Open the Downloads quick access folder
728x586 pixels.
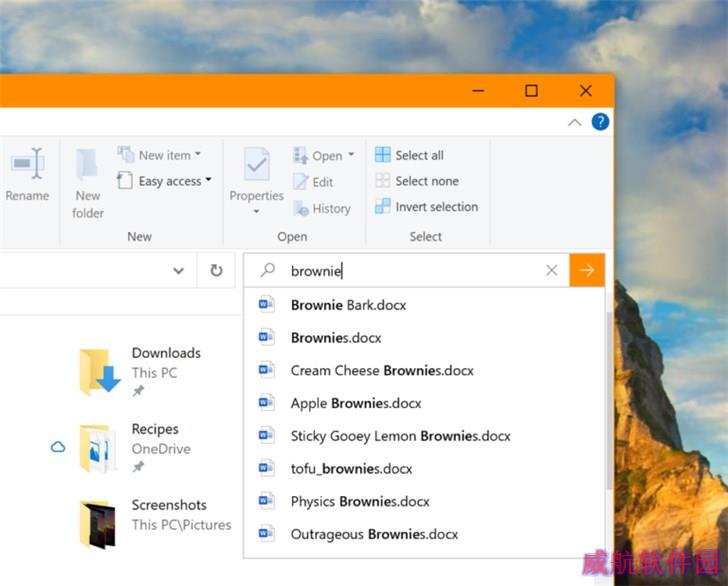[x=142, y=371]
